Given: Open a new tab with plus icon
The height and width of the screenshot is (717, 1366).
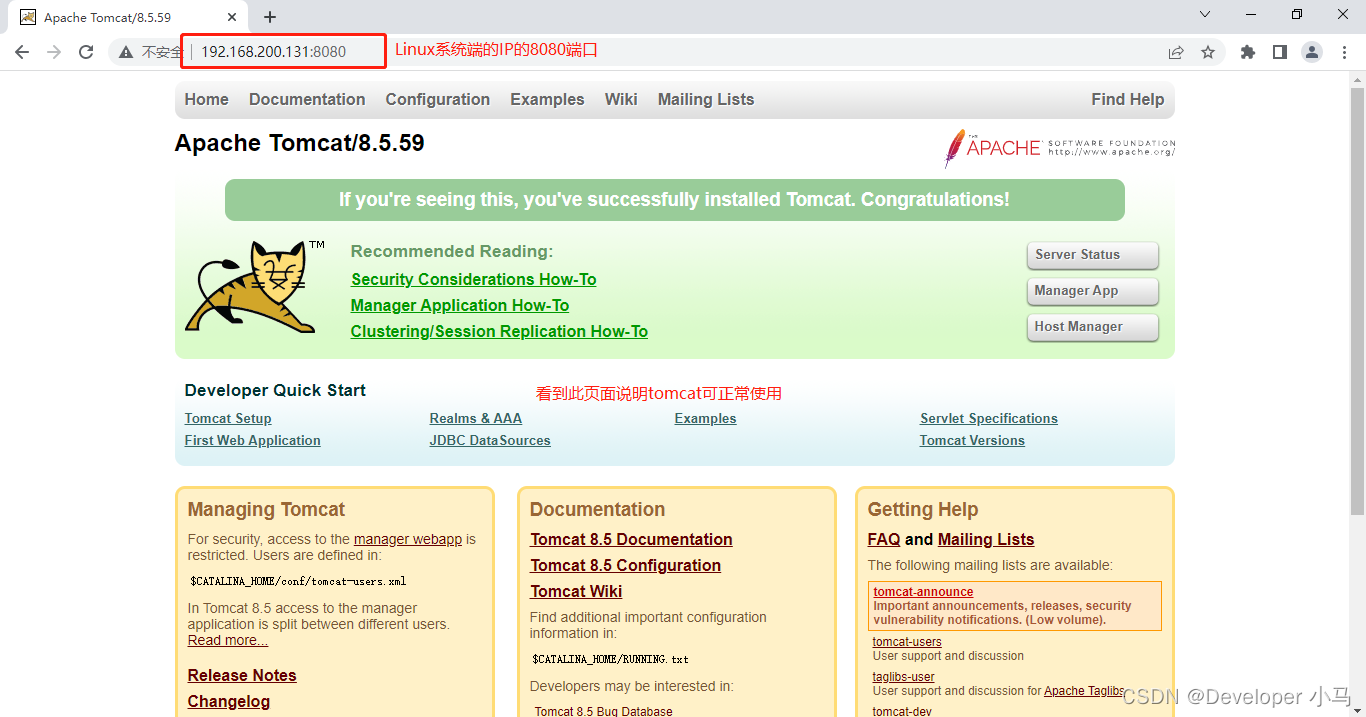Looking at the screenshot, I should (270, 17).
